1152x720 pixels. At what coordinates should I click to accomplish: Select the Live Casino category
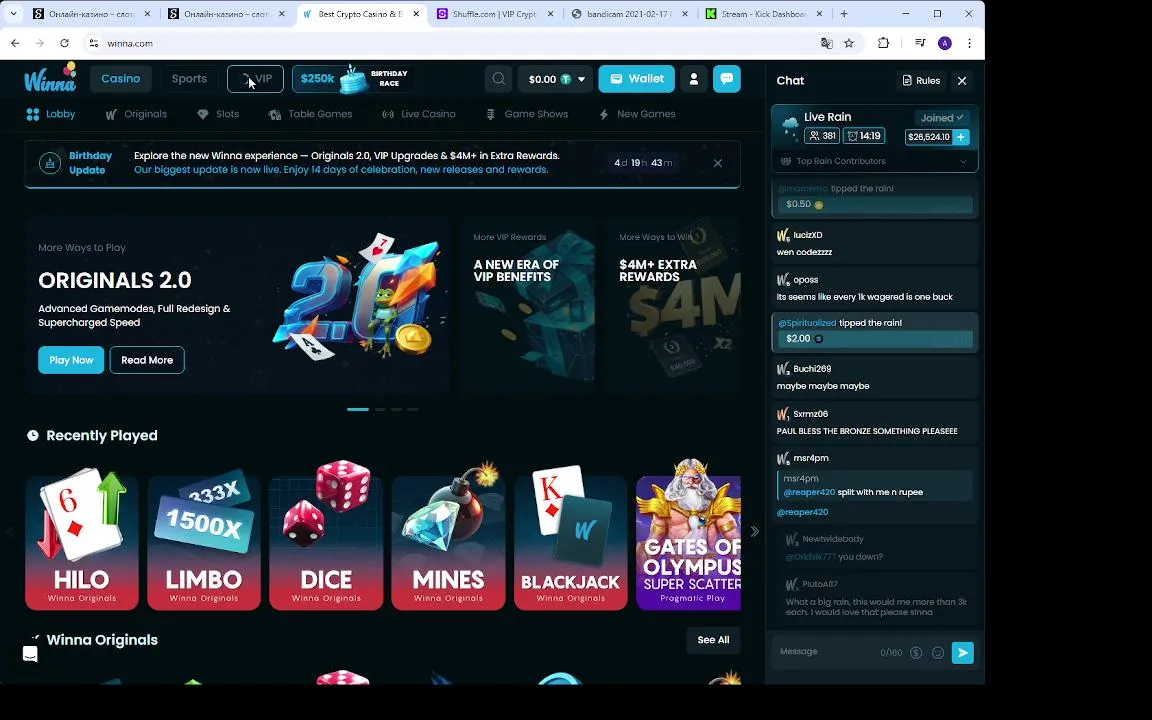tap(419, 114)
